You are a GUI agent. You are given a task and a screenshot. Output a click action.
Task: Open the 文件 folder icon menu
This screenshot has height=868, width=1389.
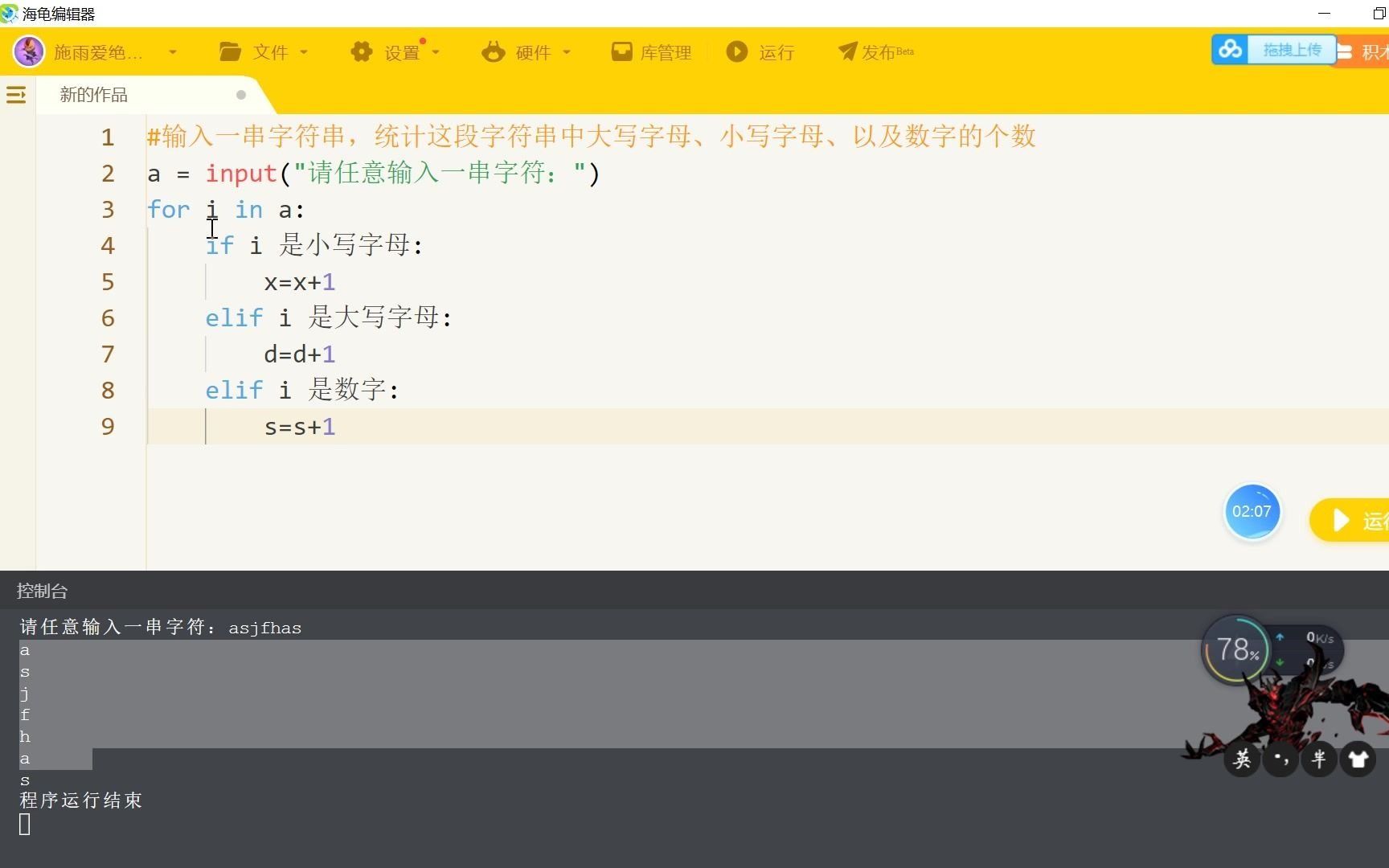tap(231, 52)
